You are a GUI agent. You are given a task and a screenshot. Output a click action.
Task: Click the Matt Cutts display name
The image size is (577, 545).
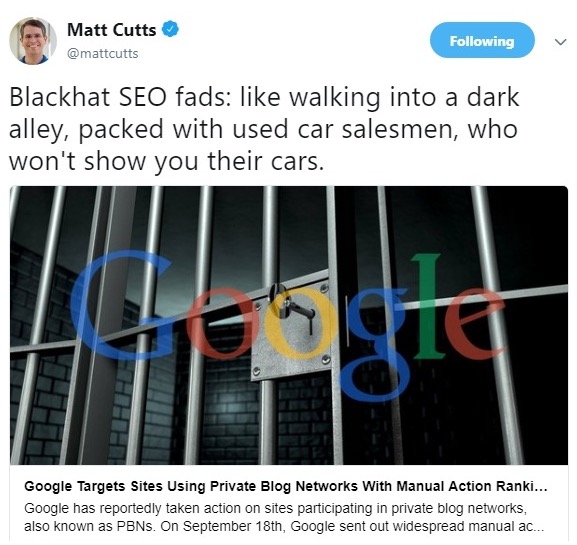click(x=111, y=30)
